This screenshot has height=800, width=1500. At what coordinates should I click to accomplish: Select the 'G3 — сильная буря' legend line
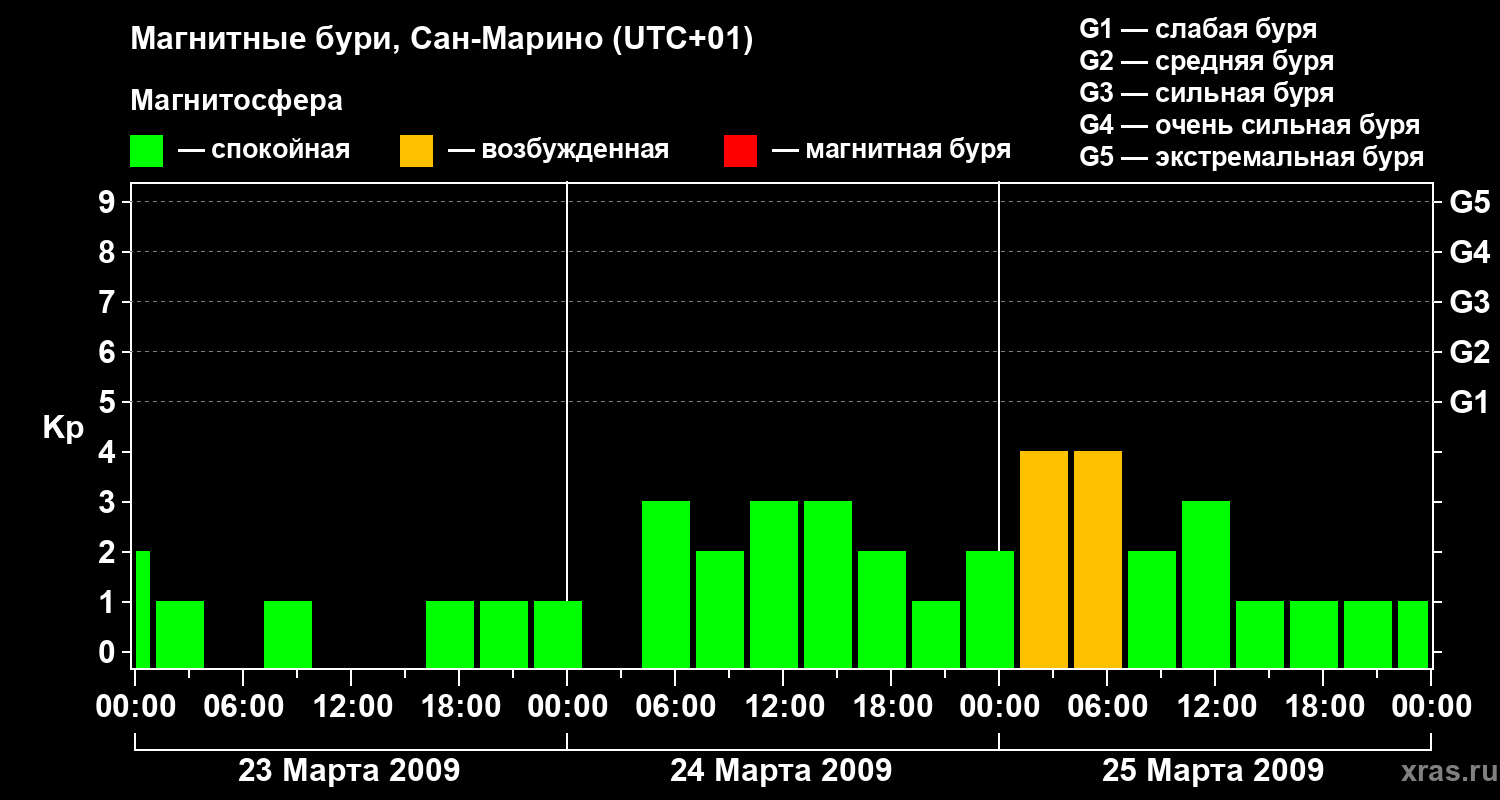1206,93
